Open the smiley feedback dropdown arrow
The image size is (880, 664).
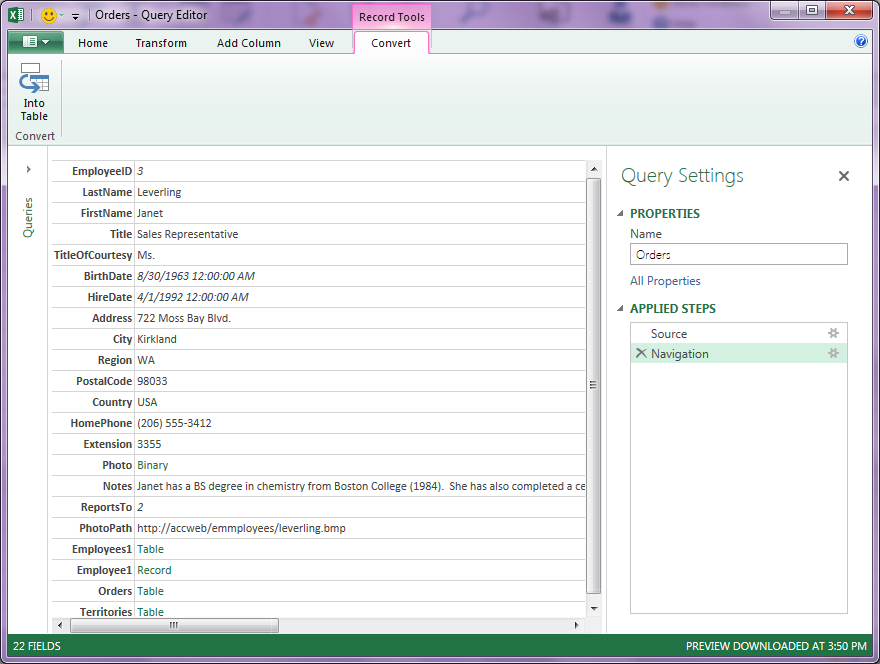tap(62, 16)
